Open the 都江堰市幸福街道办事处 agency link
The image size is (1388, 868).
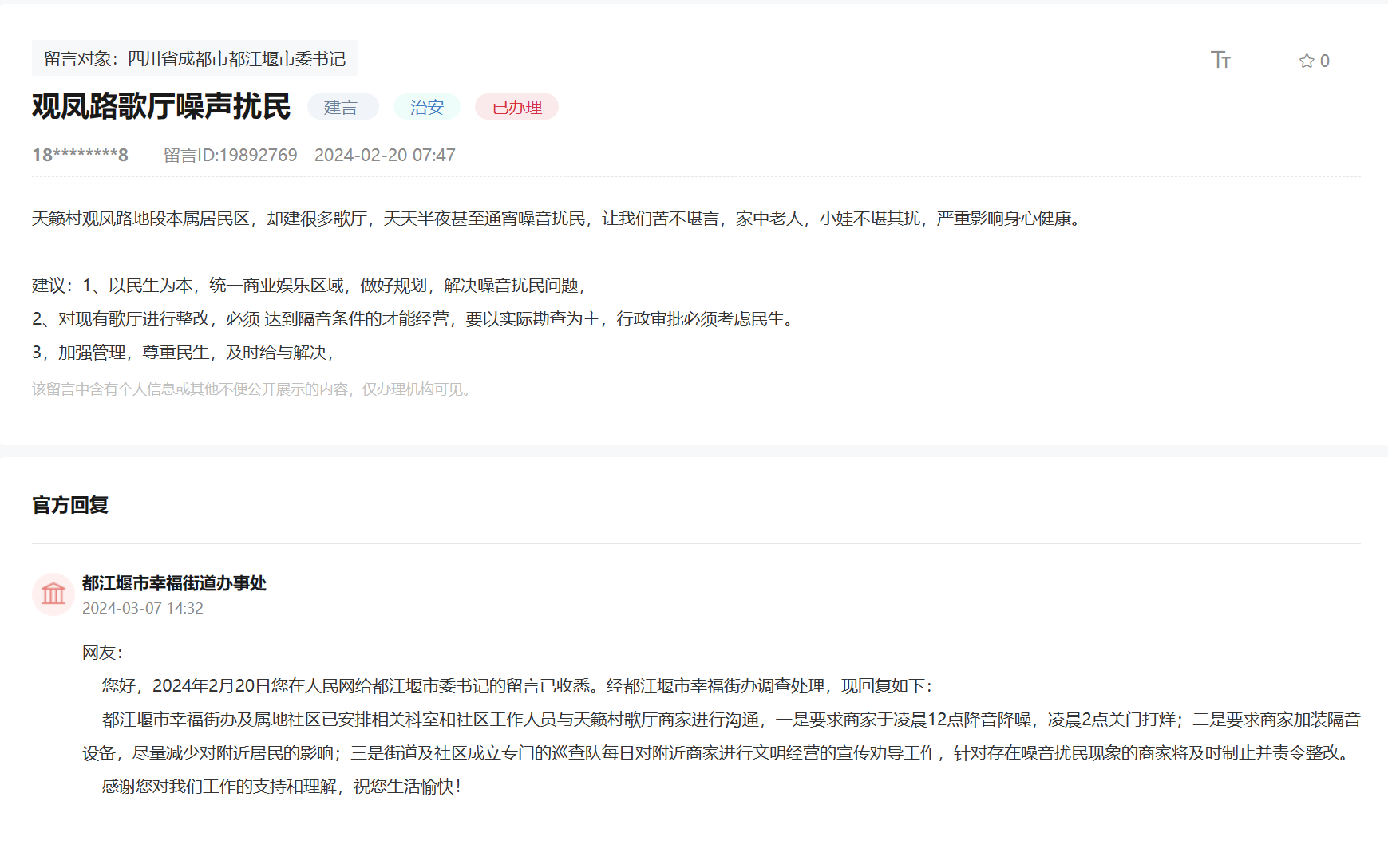(175, 583)
